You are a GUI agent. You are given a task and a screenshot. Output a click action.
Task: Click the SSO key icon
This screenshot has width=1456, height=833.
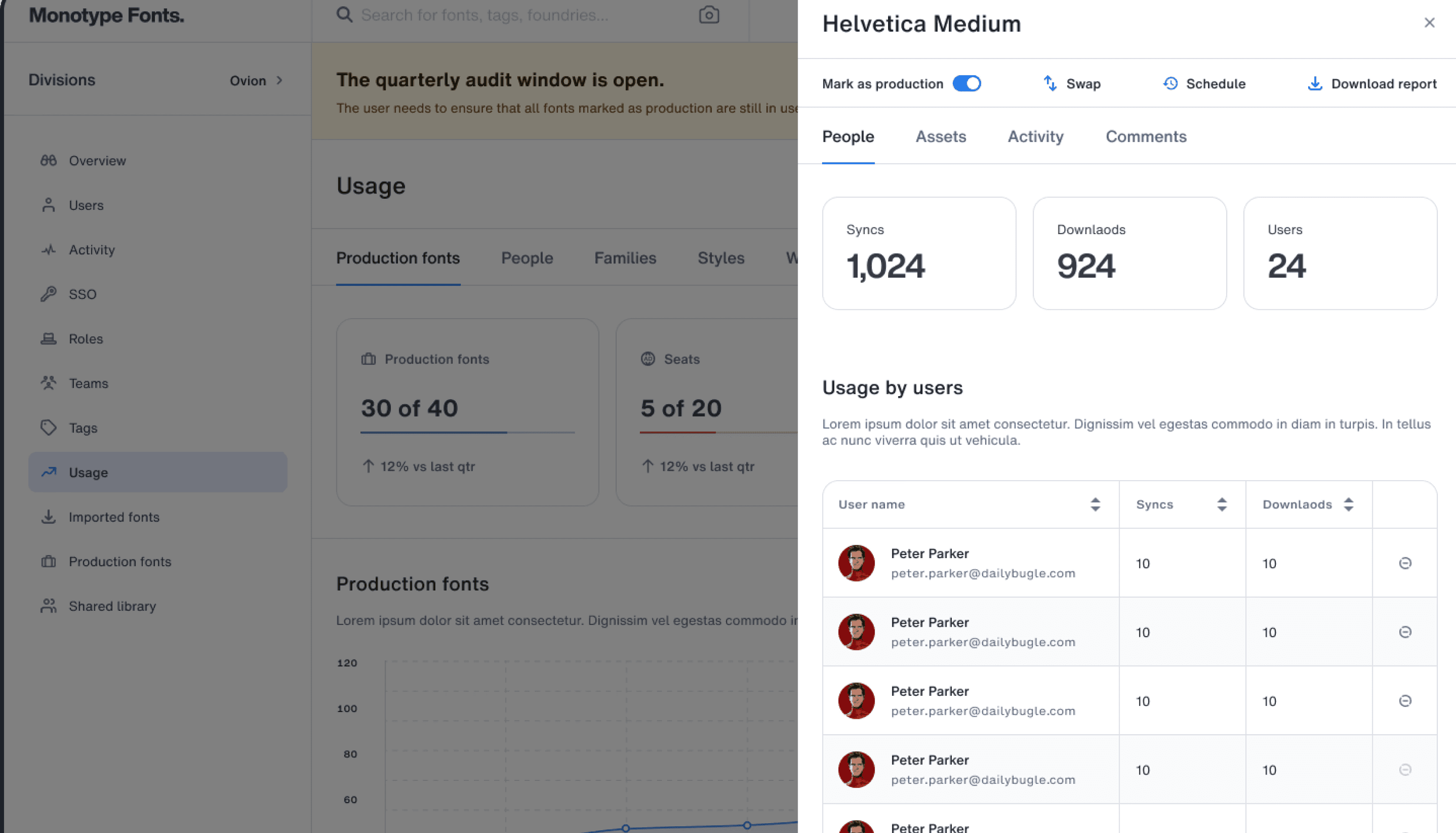[x=49, y=294]
